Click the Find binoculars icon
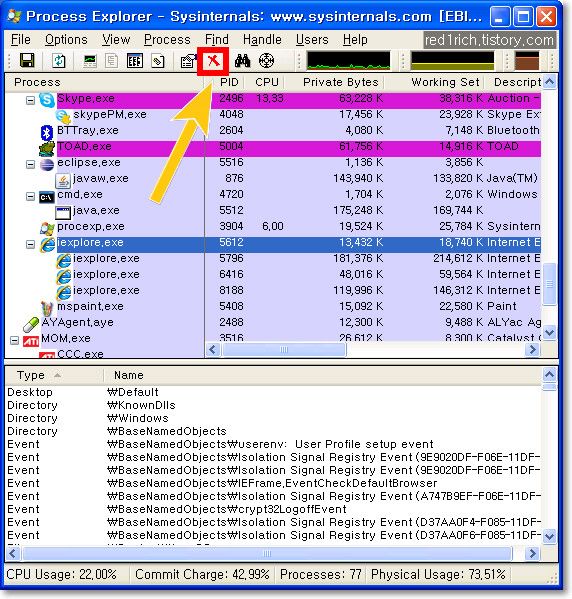This screenshot has height=599, width=572. point(243,60)
